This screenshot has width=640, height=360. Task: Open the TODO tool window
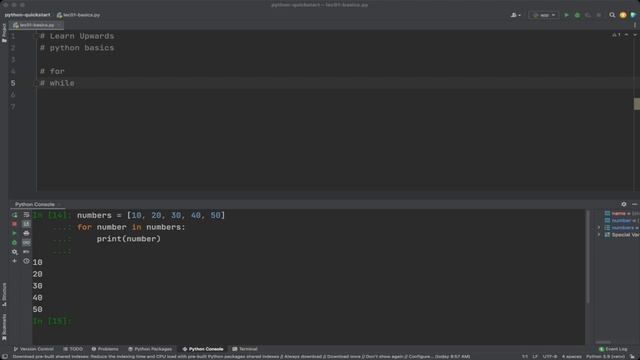[x=73, y=349]
